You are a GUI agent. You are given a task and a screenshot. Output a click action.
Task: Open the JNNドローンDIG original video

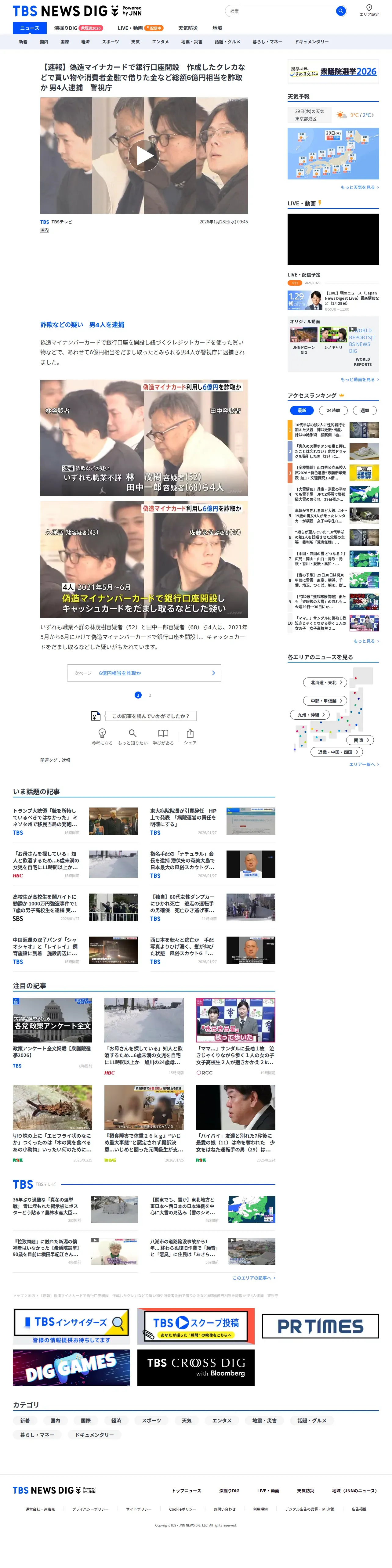(x=304, y=341)
